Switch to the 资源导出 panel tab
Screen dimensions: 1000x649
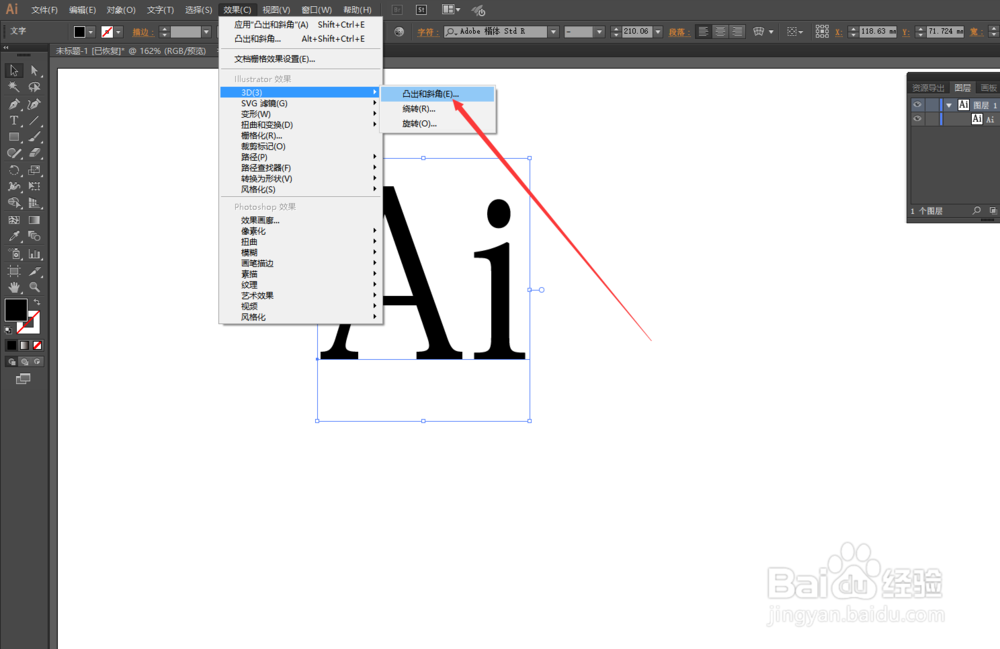pyautogui.click(x=928, y=88)
